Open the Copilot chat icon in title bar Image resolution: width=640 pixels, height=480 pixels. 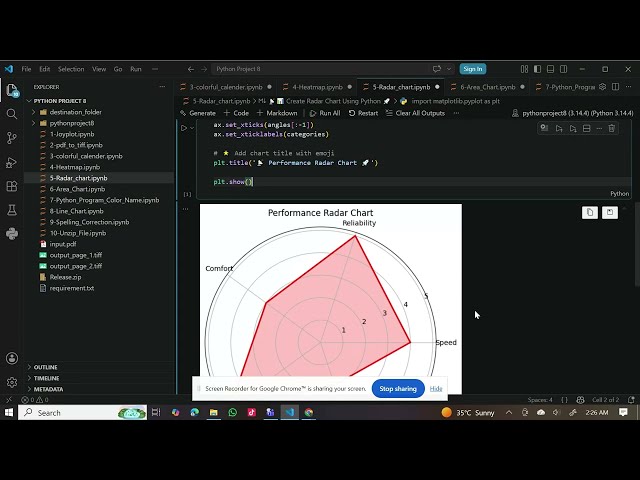pyautogui.click(x=437, y=69)
